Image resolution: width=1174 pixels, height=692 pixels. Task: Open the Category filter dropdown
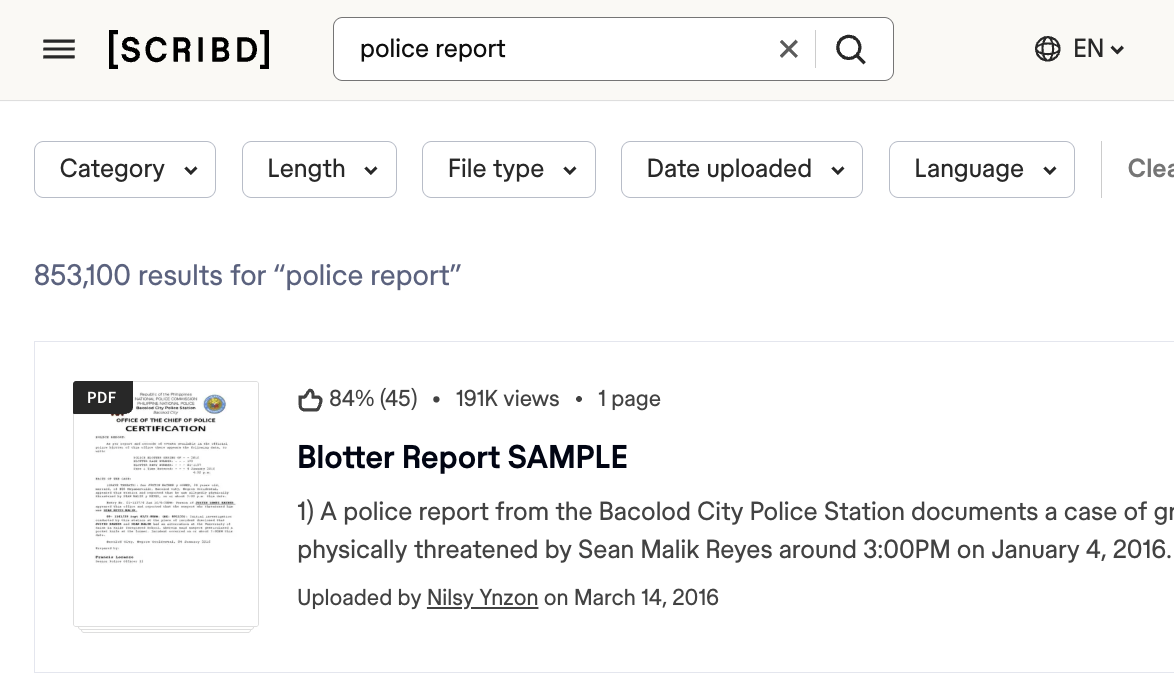click(124, 169)
